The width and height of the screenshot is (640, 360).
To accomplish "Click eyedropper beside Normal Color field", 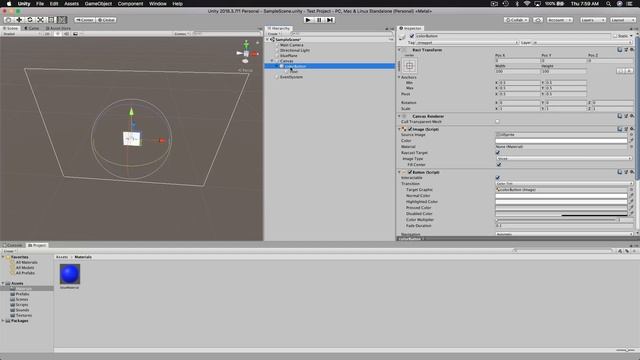I will tap(631, 196).
